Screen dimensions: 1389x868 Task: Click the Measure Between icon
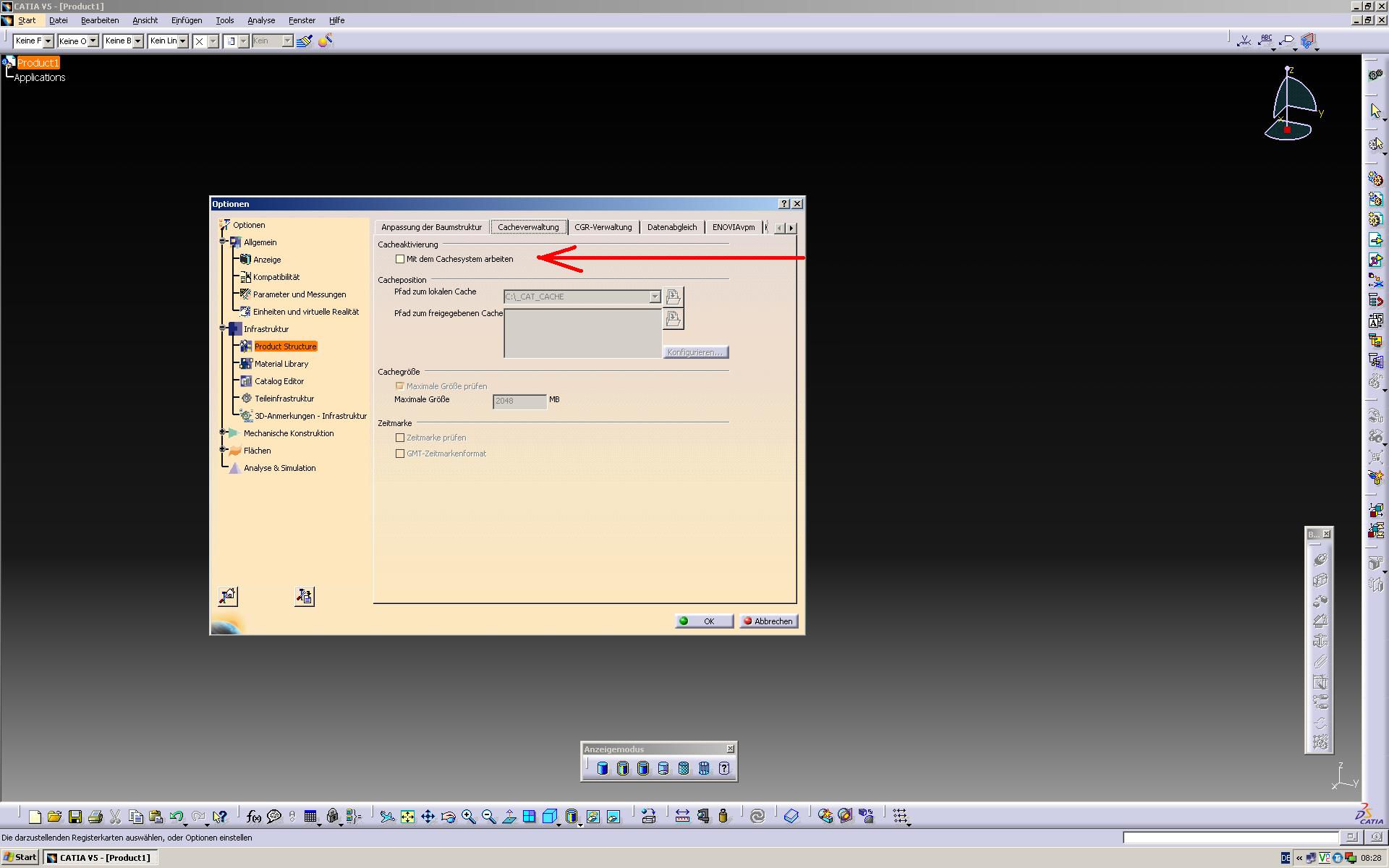point(682,817)
